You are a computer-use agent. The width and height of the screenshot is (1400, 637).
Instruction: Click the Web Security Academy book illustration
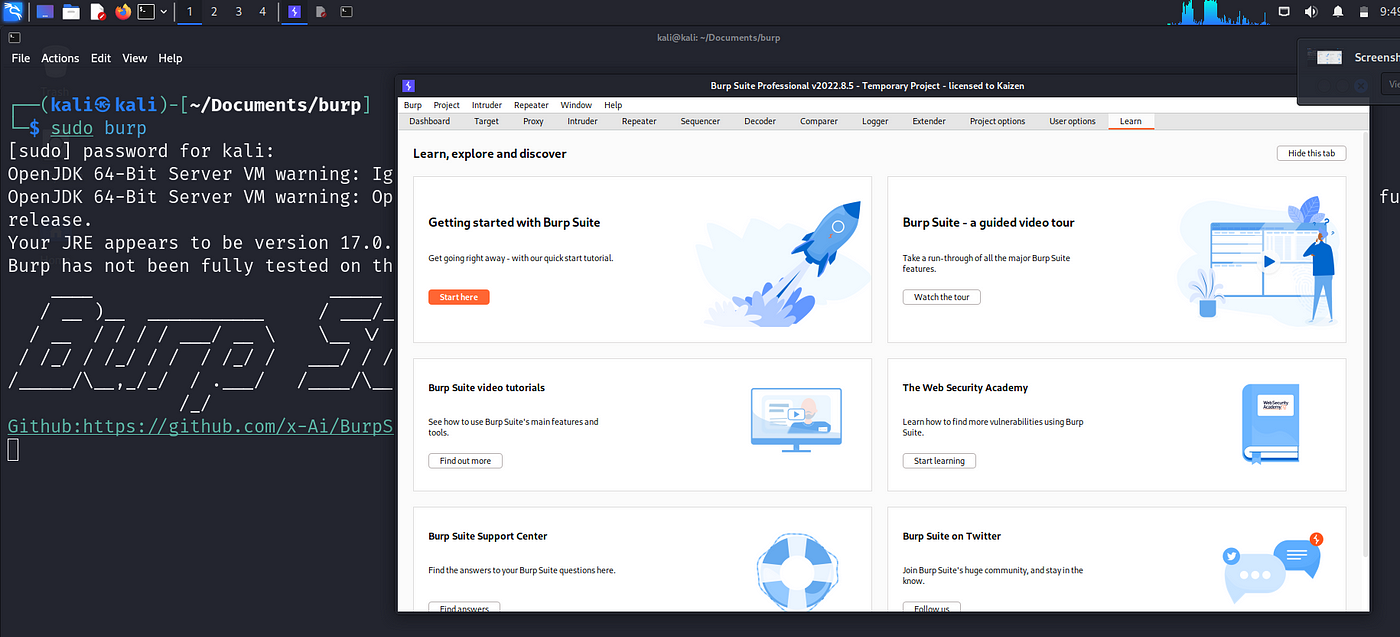point(1270,424)
